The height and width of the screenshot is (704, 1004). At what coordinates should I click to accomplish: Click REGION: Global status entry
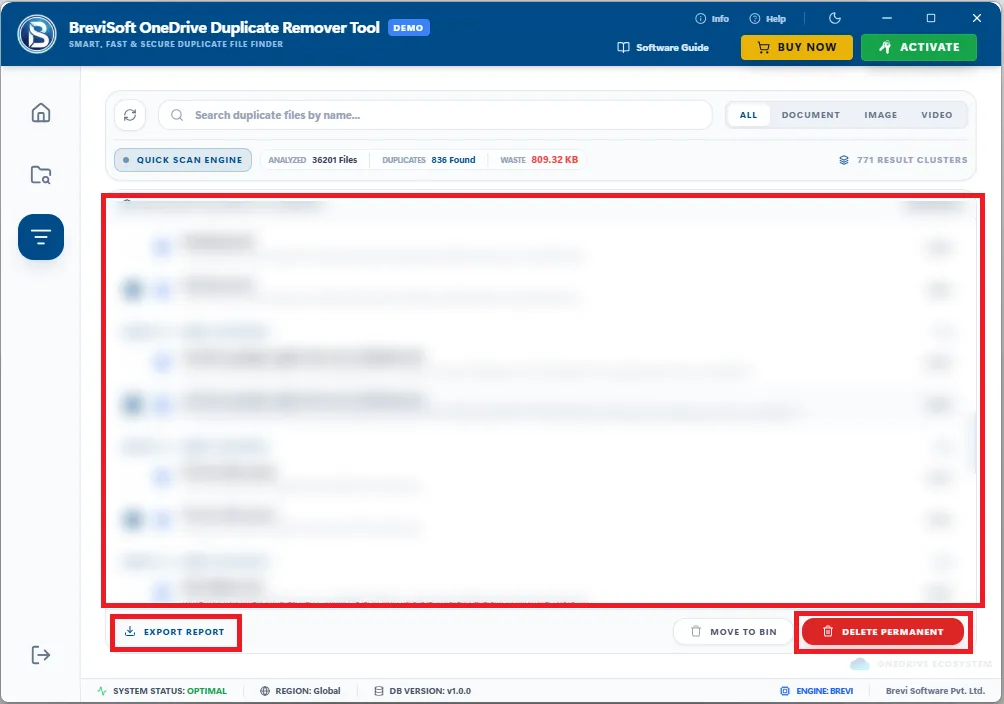(300, 691)
